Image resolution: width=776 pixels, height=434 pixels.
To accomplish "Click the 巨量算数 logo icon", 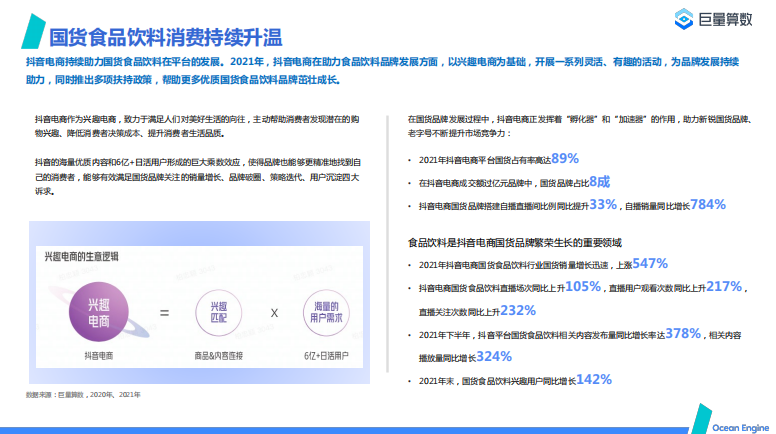I will point(684,19).
